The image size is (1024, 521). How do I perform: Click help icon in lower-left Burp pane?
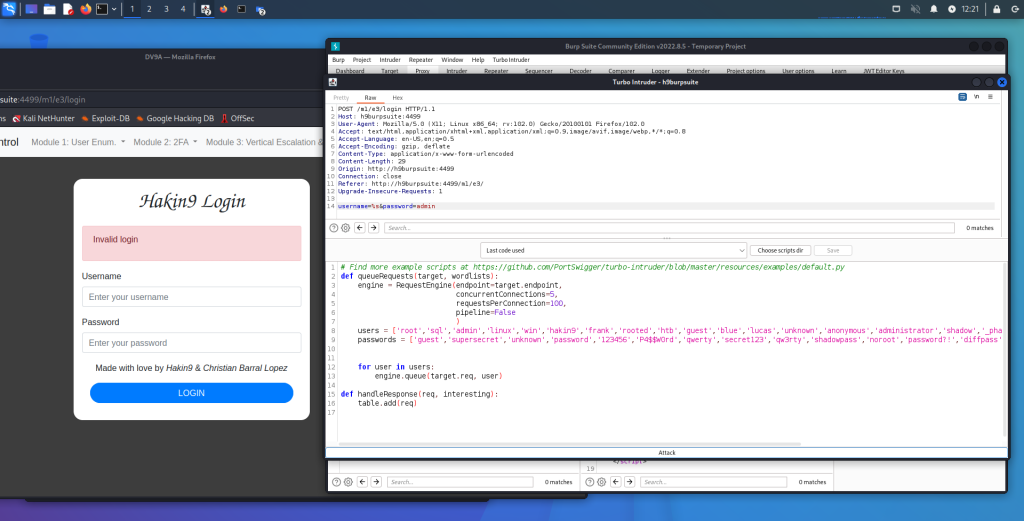click(x=336, y=482)
